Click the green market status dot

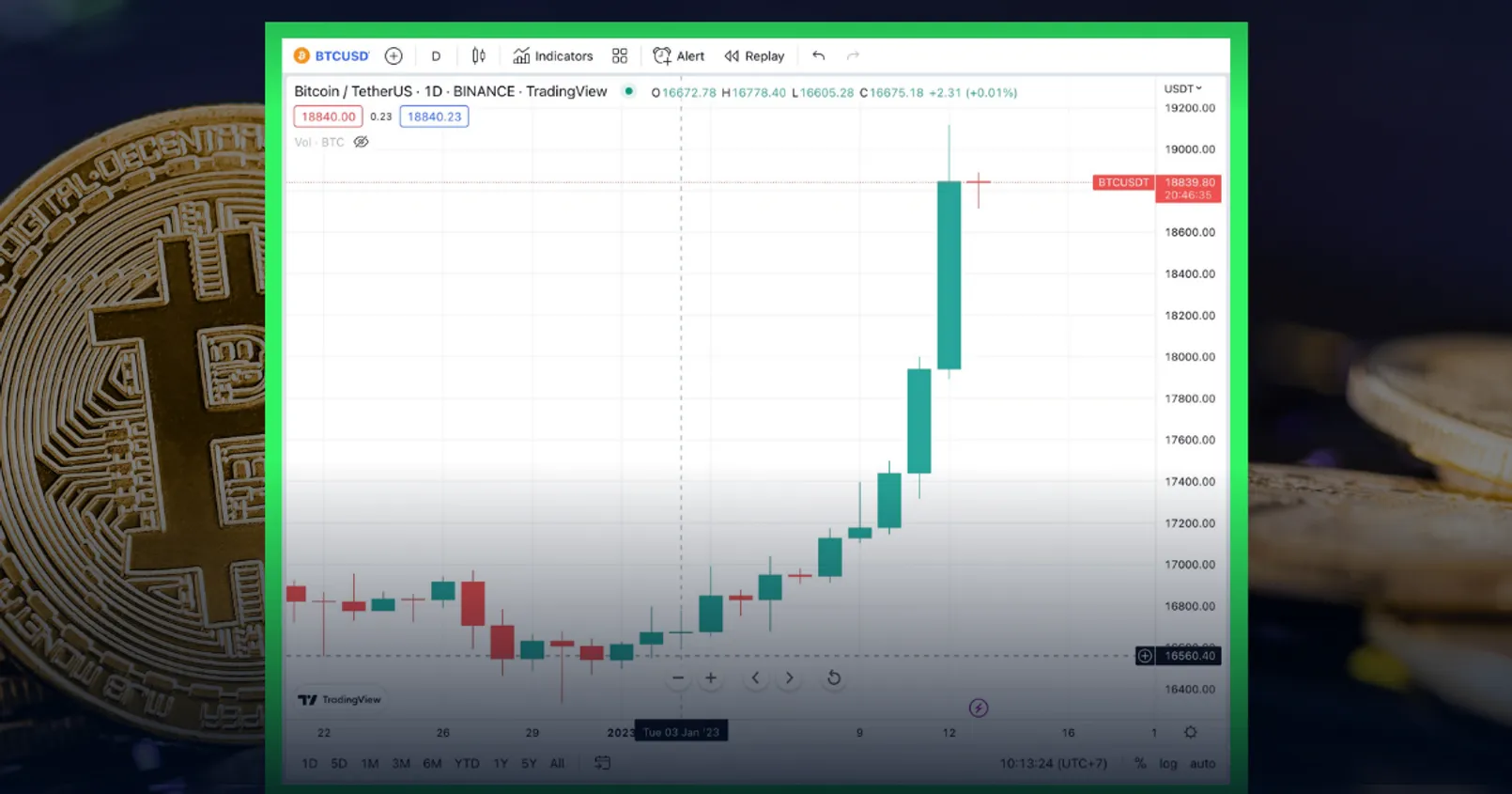629,91
